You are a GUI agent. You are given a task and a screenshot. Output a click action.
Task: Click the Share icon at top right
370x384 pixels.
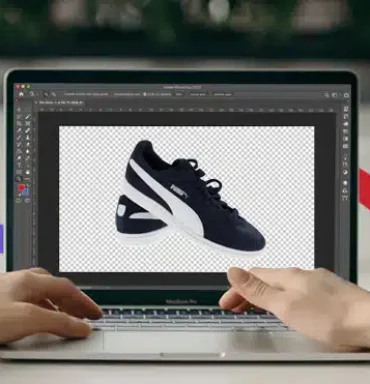(346, 95)
